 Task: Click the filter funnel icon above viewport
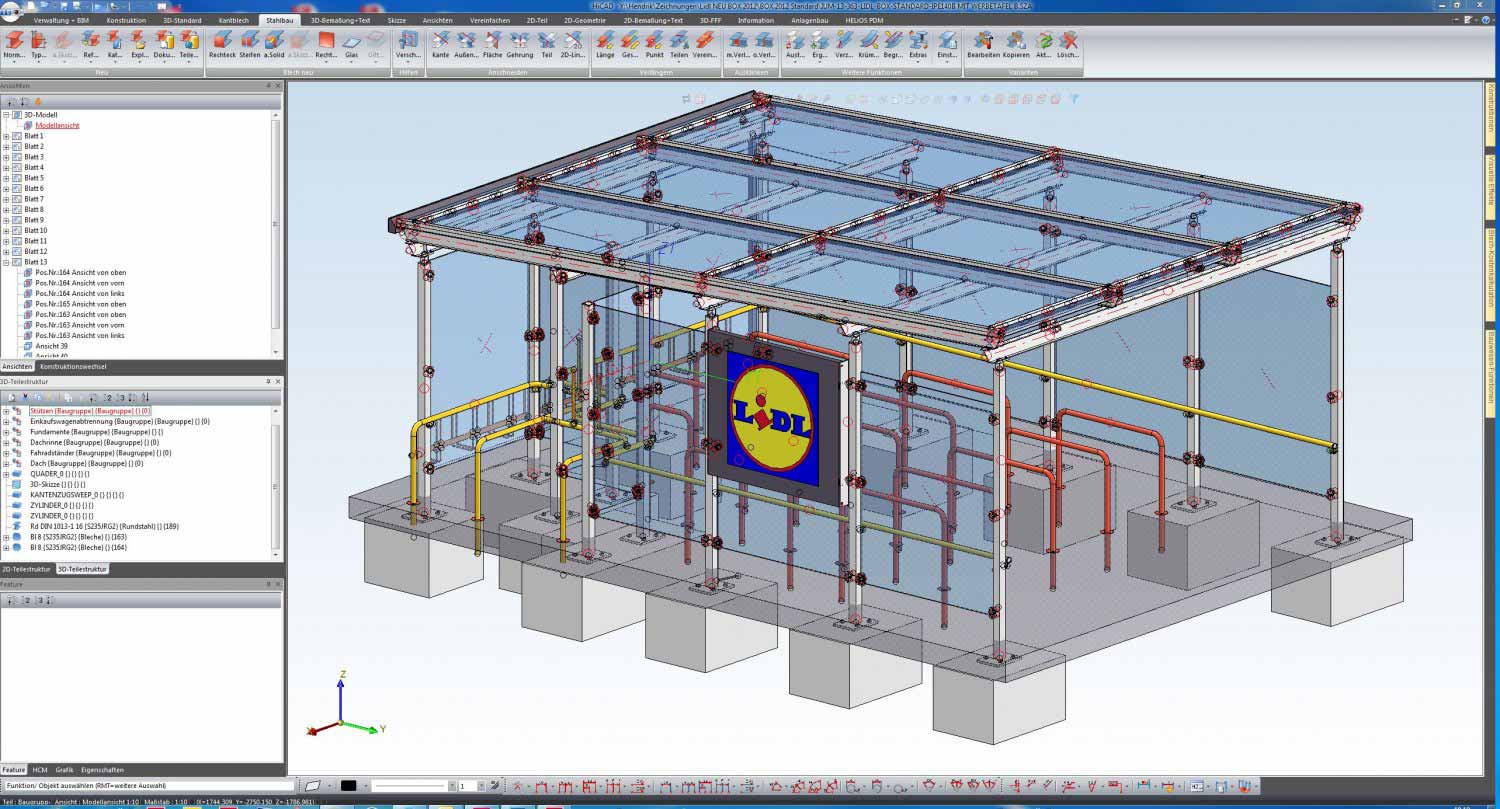coord(1073,99)
